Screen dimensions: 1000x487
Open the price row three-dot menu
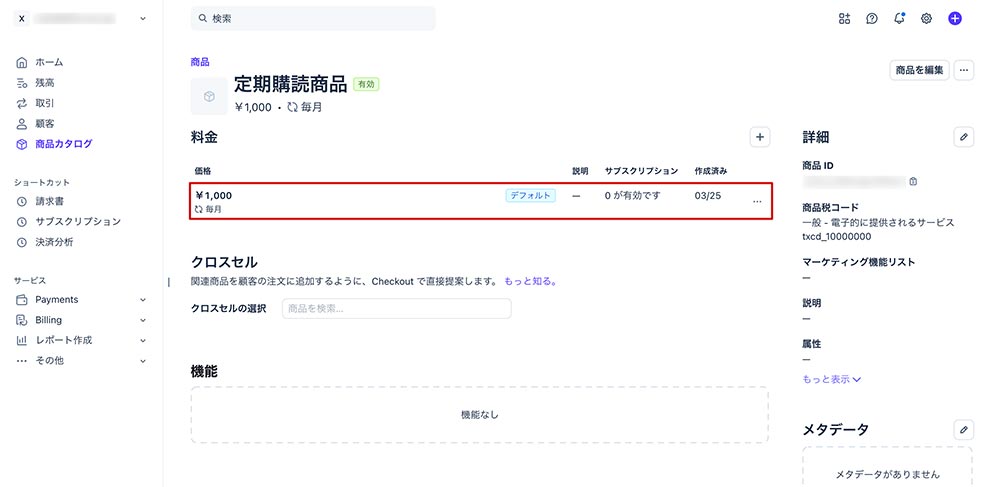pyautogui.click(x=756, y=202)
